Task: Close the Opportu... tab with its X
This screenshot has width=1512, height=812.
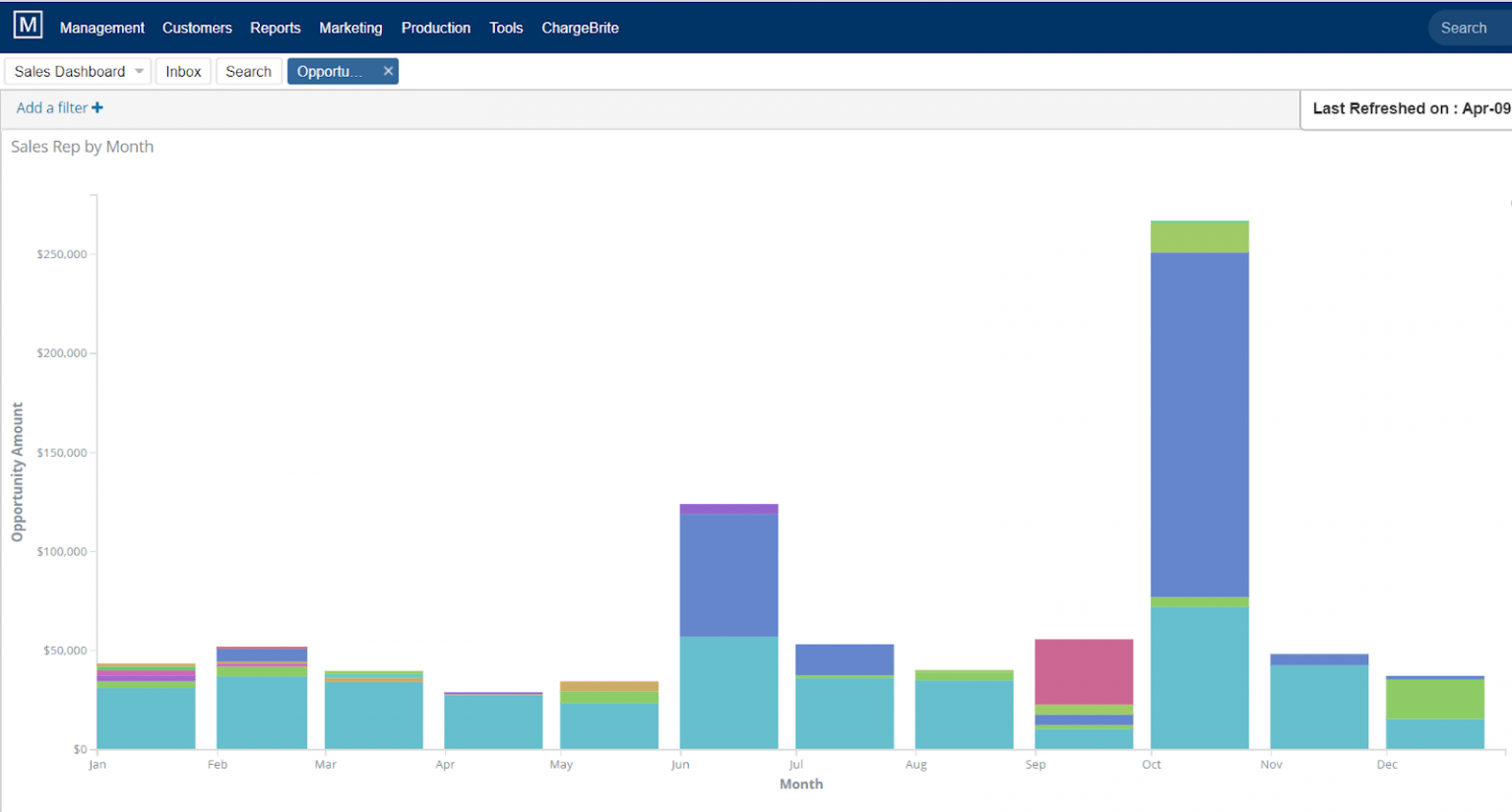Action: click(x=388, y=71)
